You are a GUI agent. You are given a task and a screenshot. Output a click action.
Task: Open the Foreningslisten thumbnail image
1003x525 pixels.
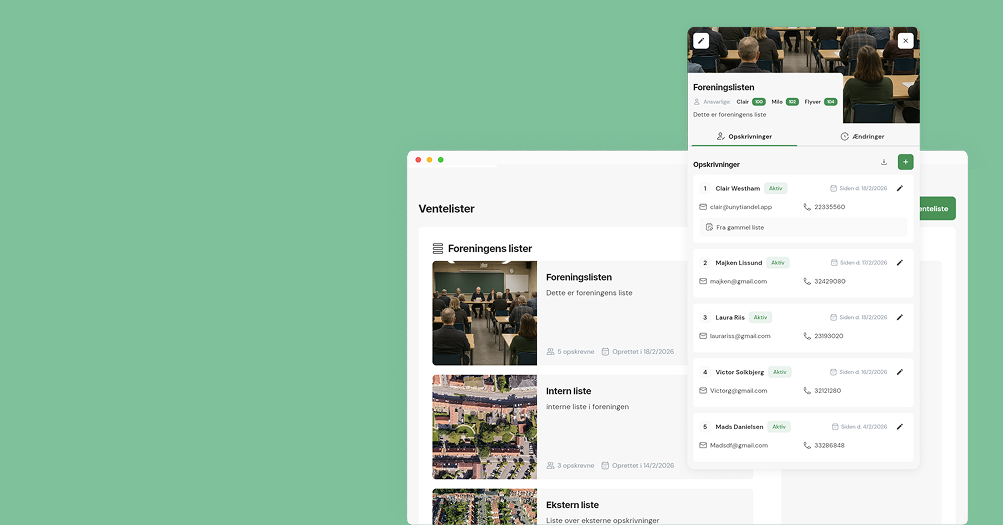[x=484, y=313]
